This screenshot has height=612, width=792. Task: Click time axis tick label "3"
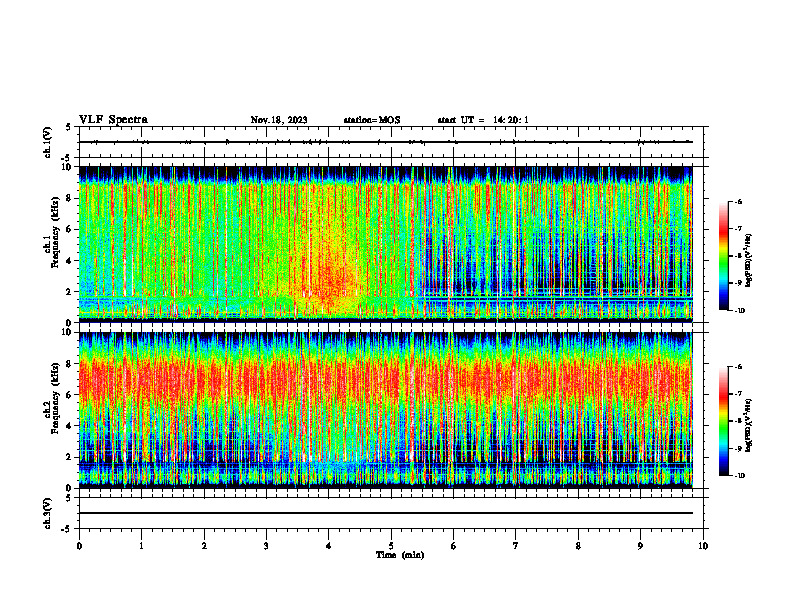tap(266, 546)
